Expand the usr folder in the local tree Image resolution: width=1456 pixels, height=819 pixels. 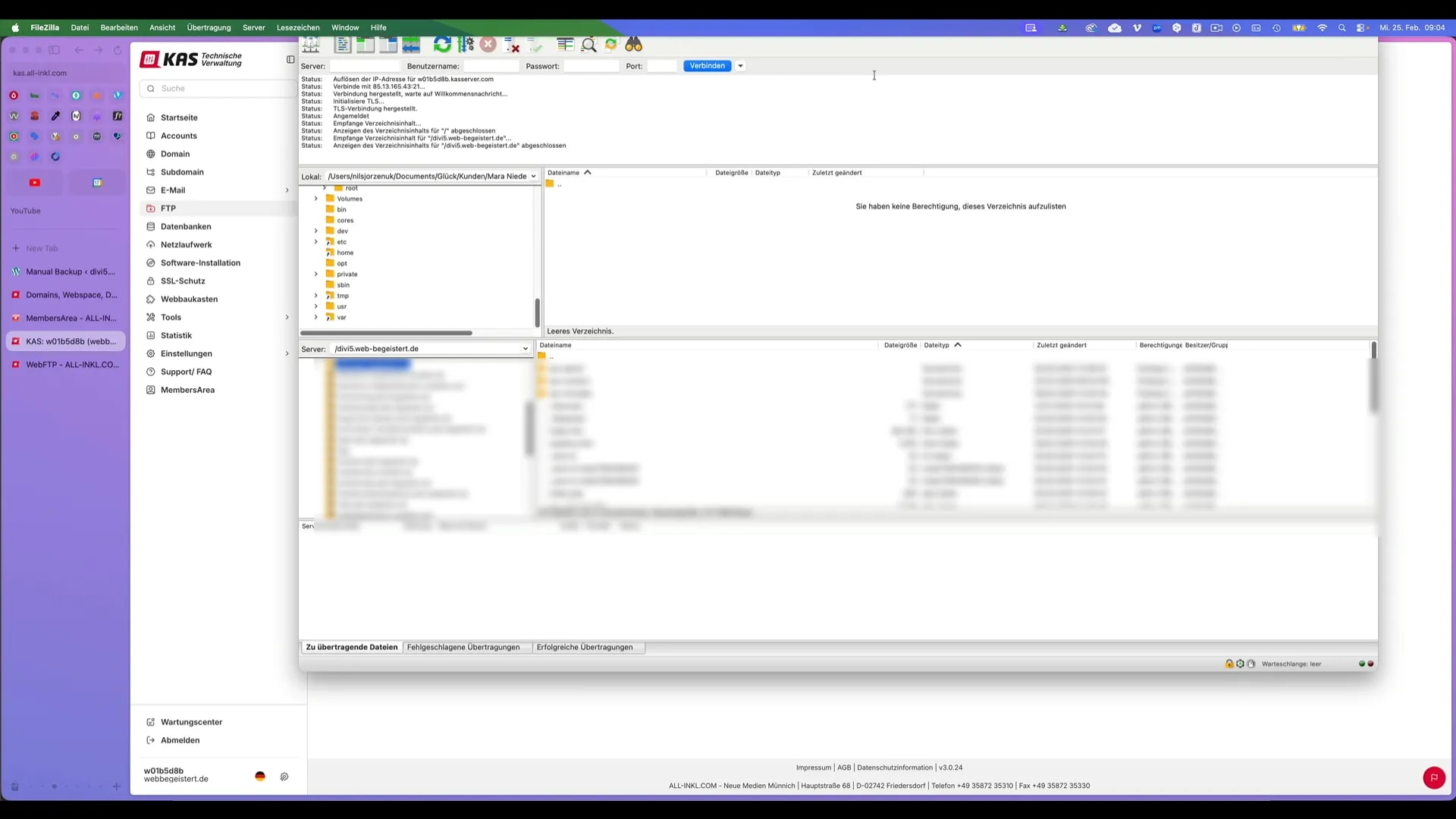(315, 306)
